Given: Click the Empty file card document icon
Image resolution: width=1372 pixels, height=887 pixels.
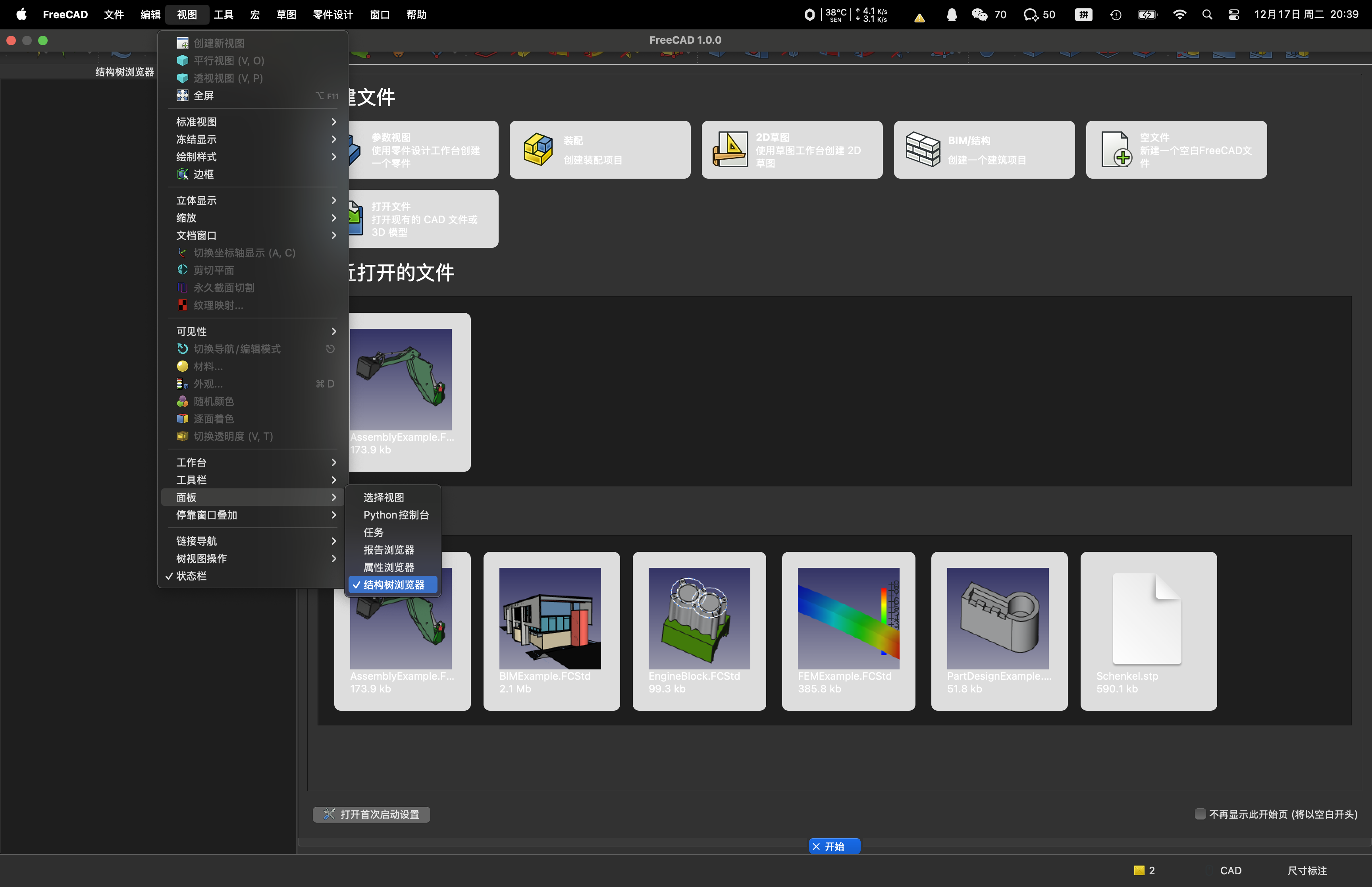Looking at the screenshot, I should point(1116,149).
